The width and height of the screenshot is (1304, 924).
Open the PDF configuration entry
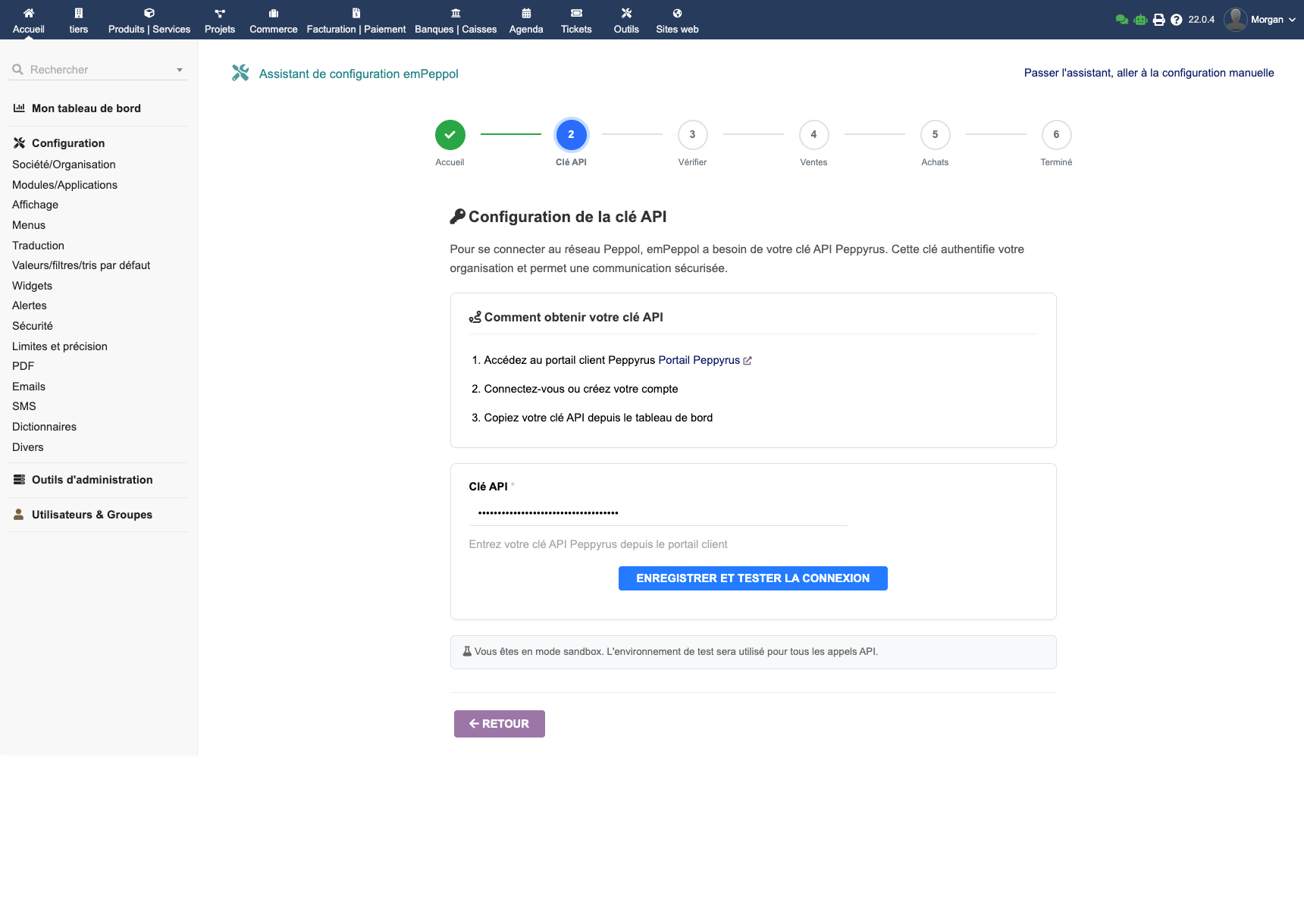pyautogui.click(x=23, y=366)
